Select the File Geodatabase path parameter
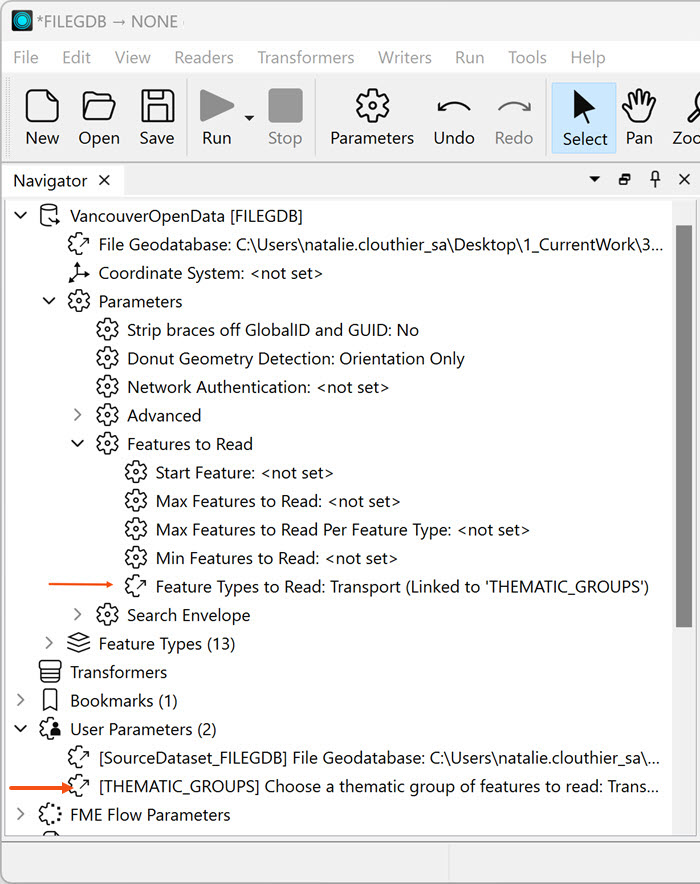Image resolution: width=700 pixels, height=884 pixels. point(380,245)
